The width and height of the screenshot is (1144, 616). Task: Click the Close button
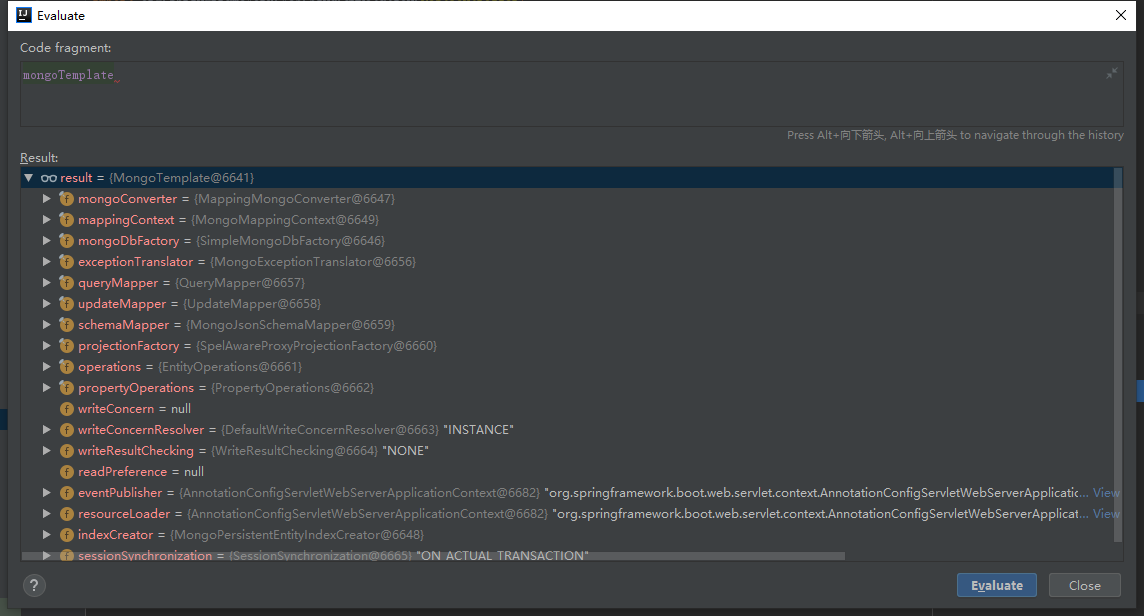pos(1084,586)
